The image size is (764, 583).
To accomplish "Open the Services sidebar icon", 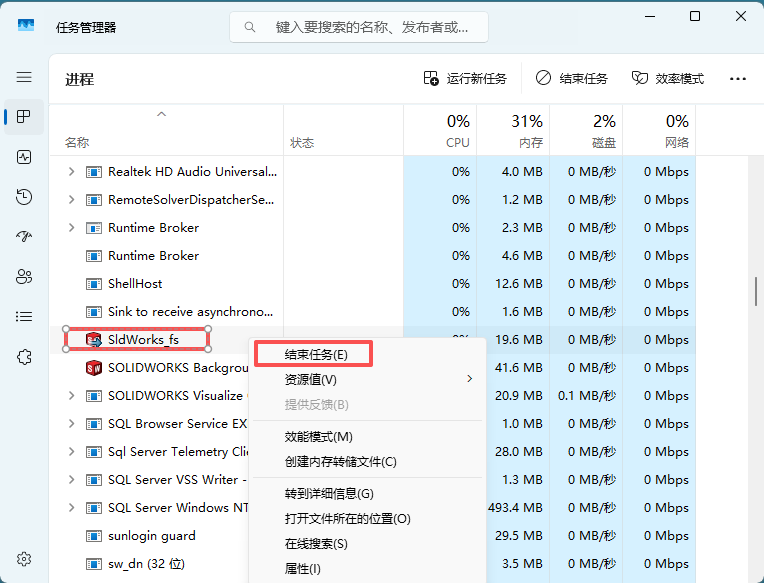I will [x=24, y=357].
